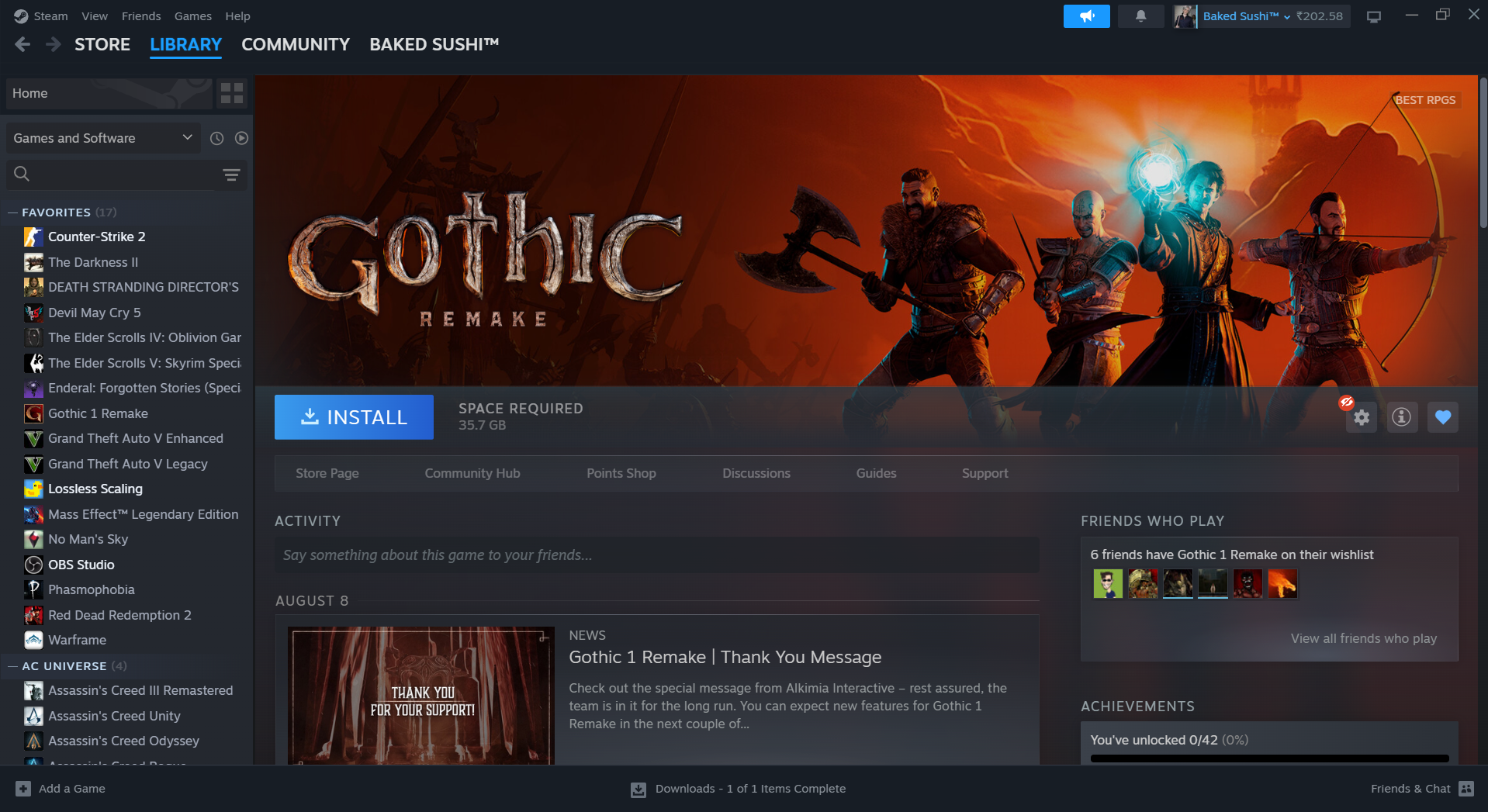Viewport: 1488px width, 812px height.
Task: Open Gothic 1 Remake manage gear icon
Action: tap(1362, 417)
